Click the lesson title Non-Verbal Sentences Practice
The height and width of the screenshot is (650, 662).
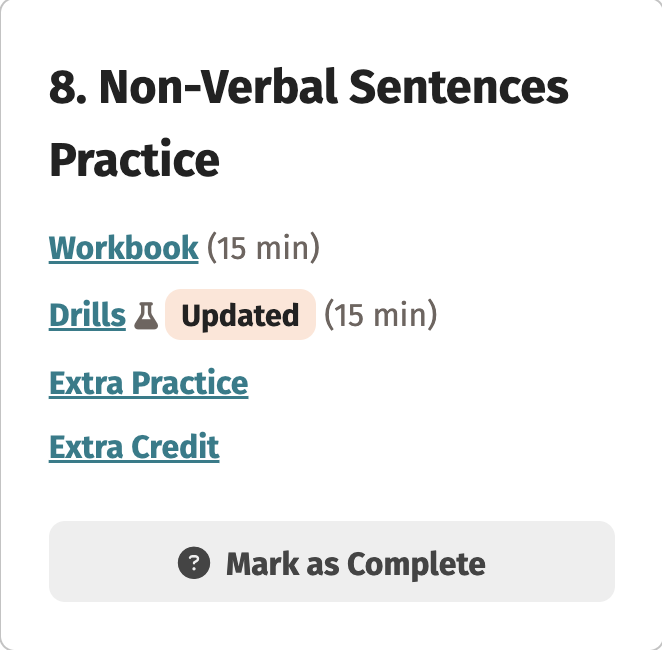(x=308, y=124)
